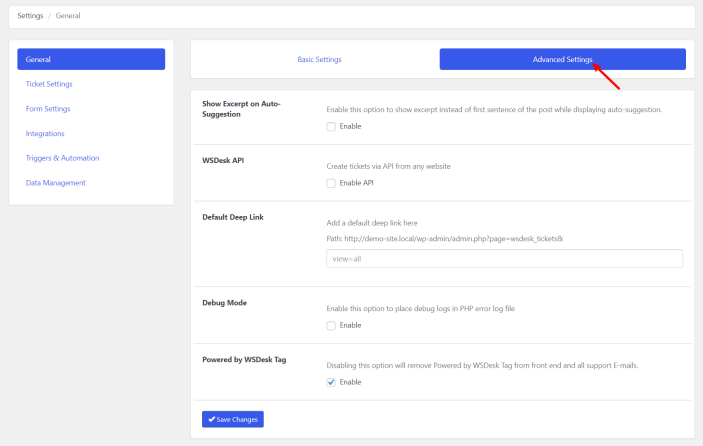This screenshot has height=446, width=703.
Task: Click the default deep link input field
Action: [504, 258]
